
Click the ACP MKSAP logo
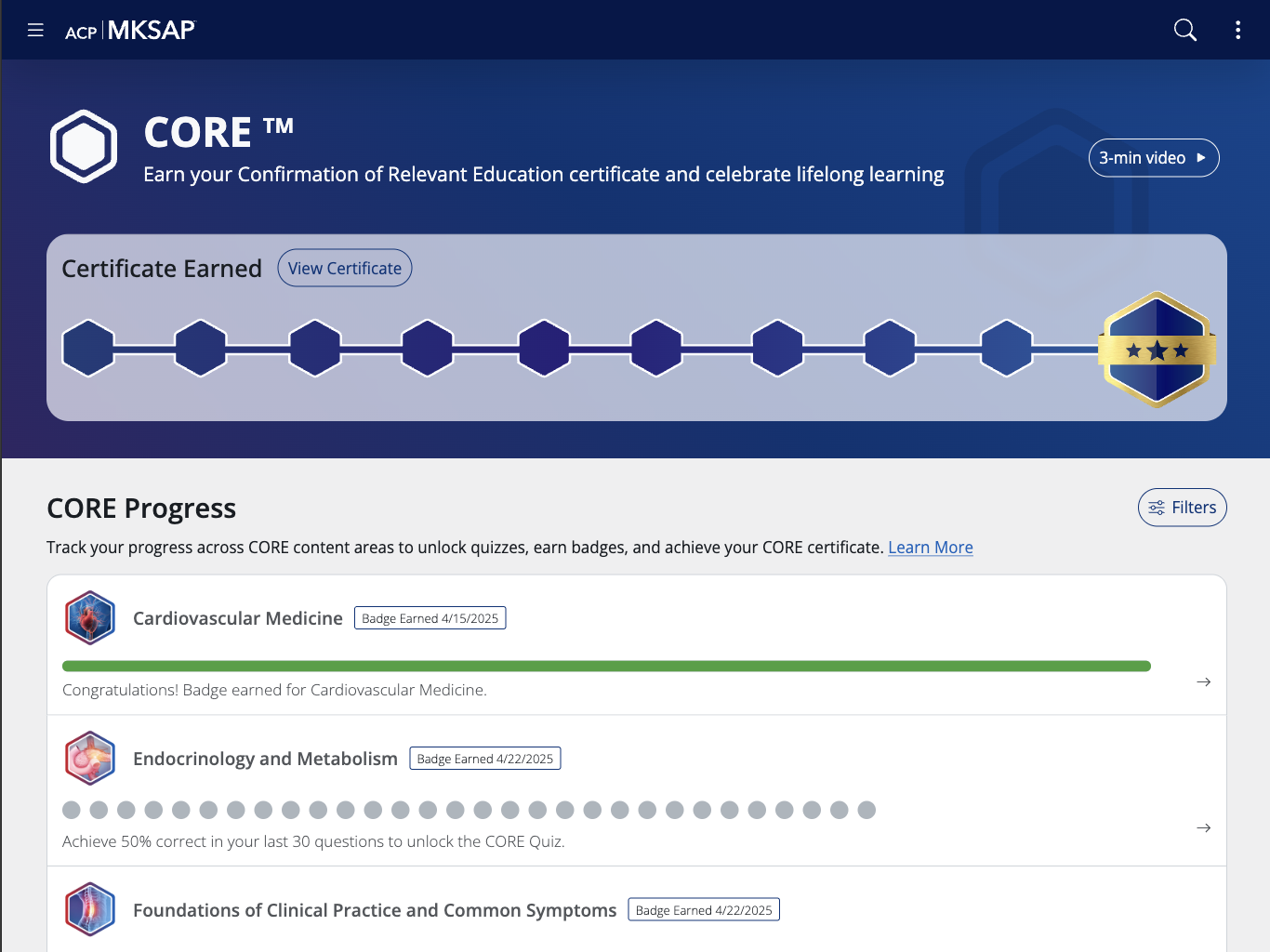tap(130, 29)
